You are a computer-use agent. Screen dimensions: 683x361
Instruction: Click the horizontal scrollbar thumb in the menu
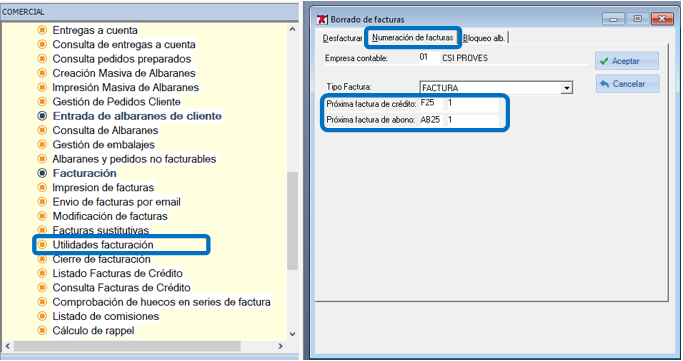tap(127, 346)
